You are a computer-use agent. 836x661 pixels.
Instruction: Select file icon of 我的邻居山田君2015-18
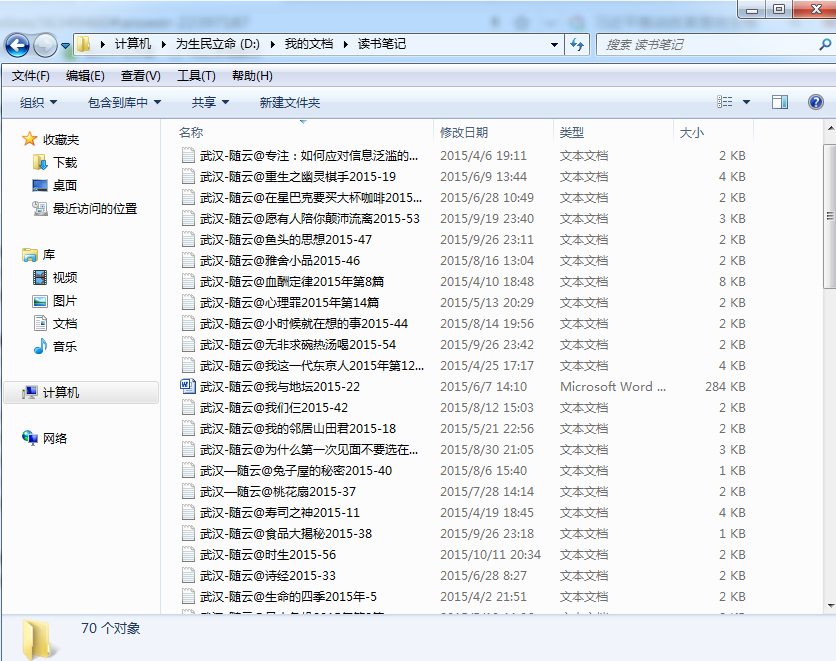[188, 428]
